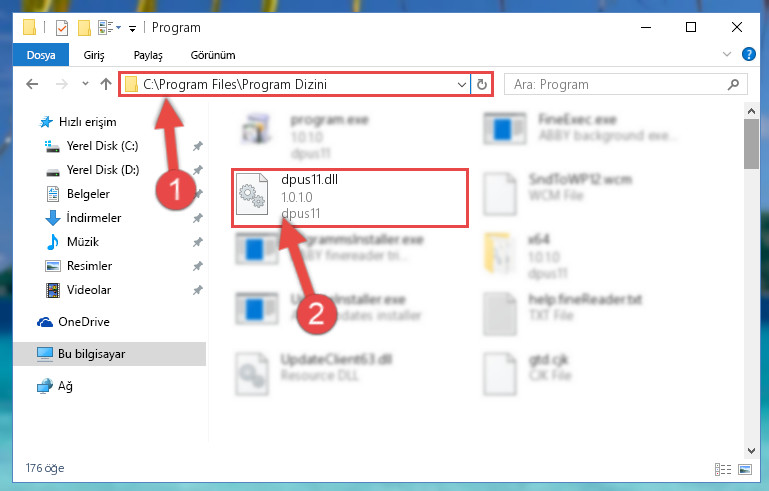Open Customize Quick Access Toolbar dropdown
This screenshot has width=769, height=491.
point(132,28)
